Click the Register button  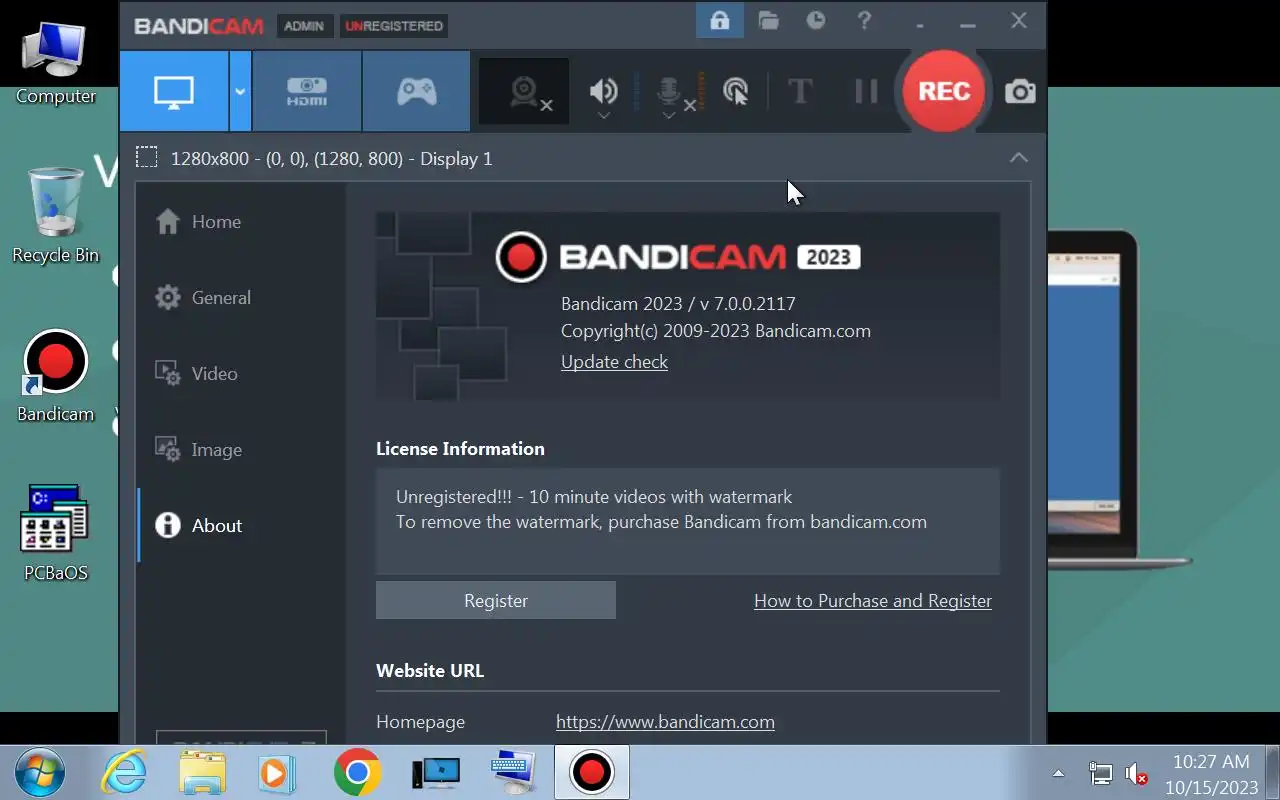496,601
